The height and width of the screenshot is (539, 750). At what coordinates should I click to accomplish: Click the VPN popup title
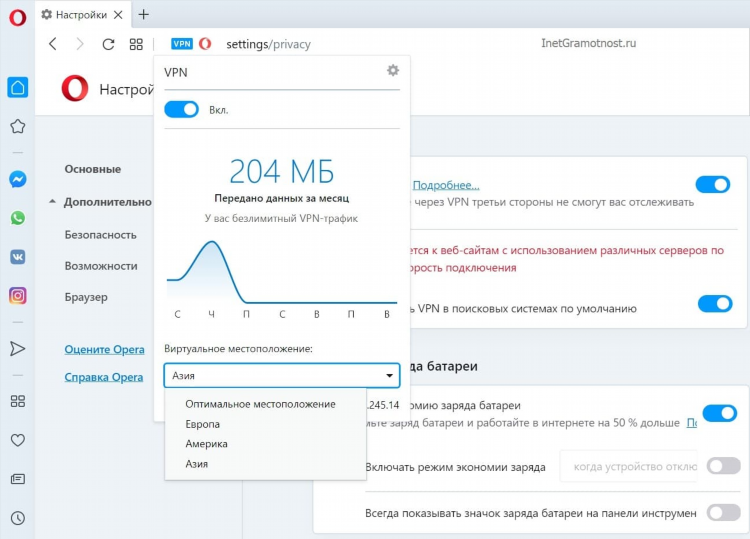click(176, 72)
